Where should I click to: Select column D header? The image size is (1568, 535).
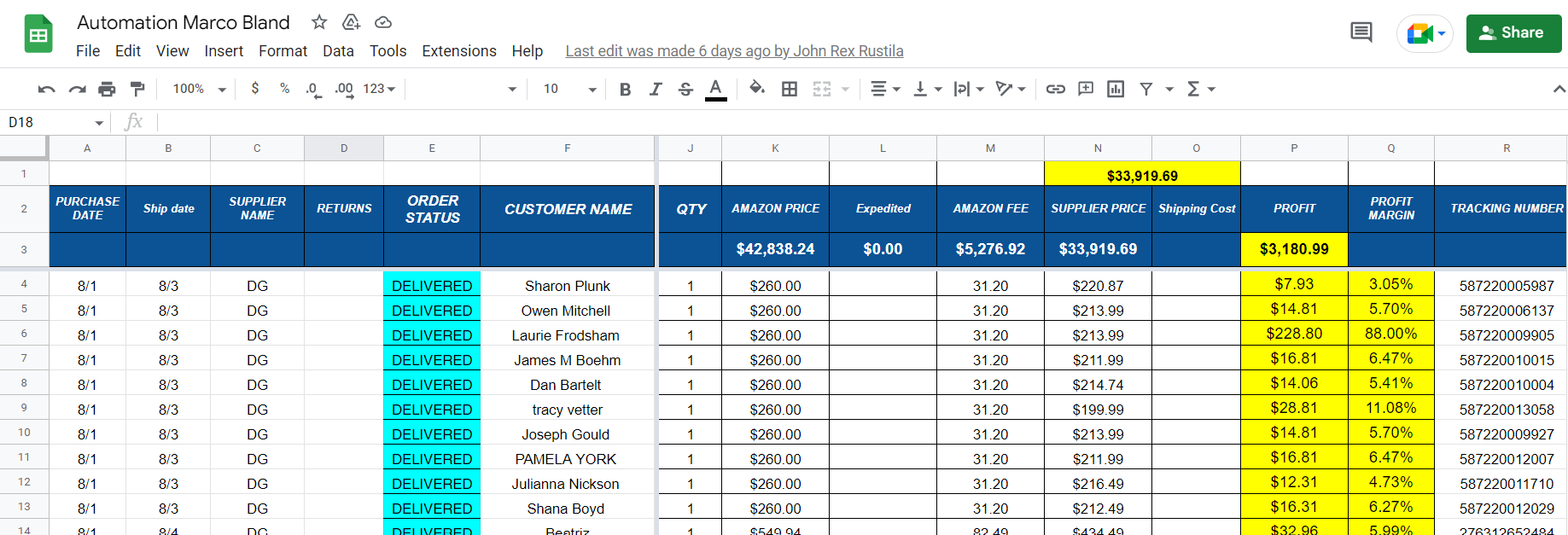click(344, 148)
